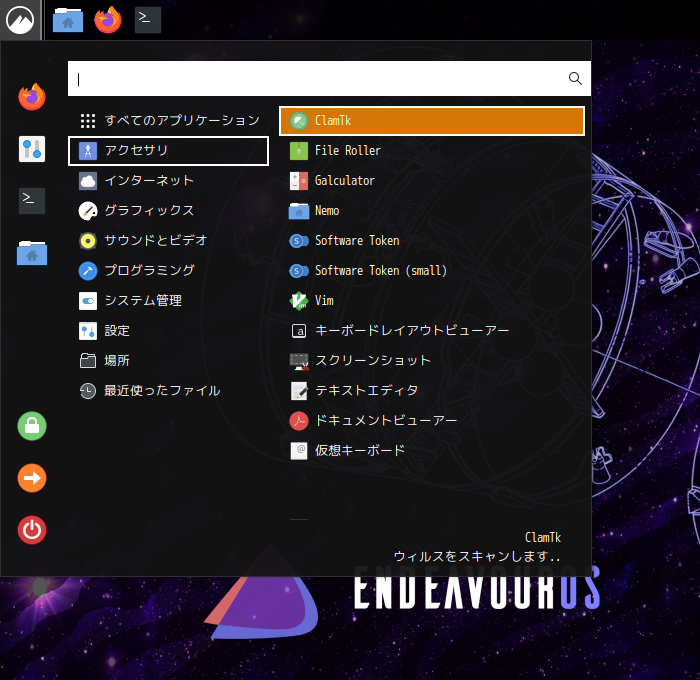Viewport: 700px width, 680px height.
Task: Open the 場所 category
Action: (168, 361)
